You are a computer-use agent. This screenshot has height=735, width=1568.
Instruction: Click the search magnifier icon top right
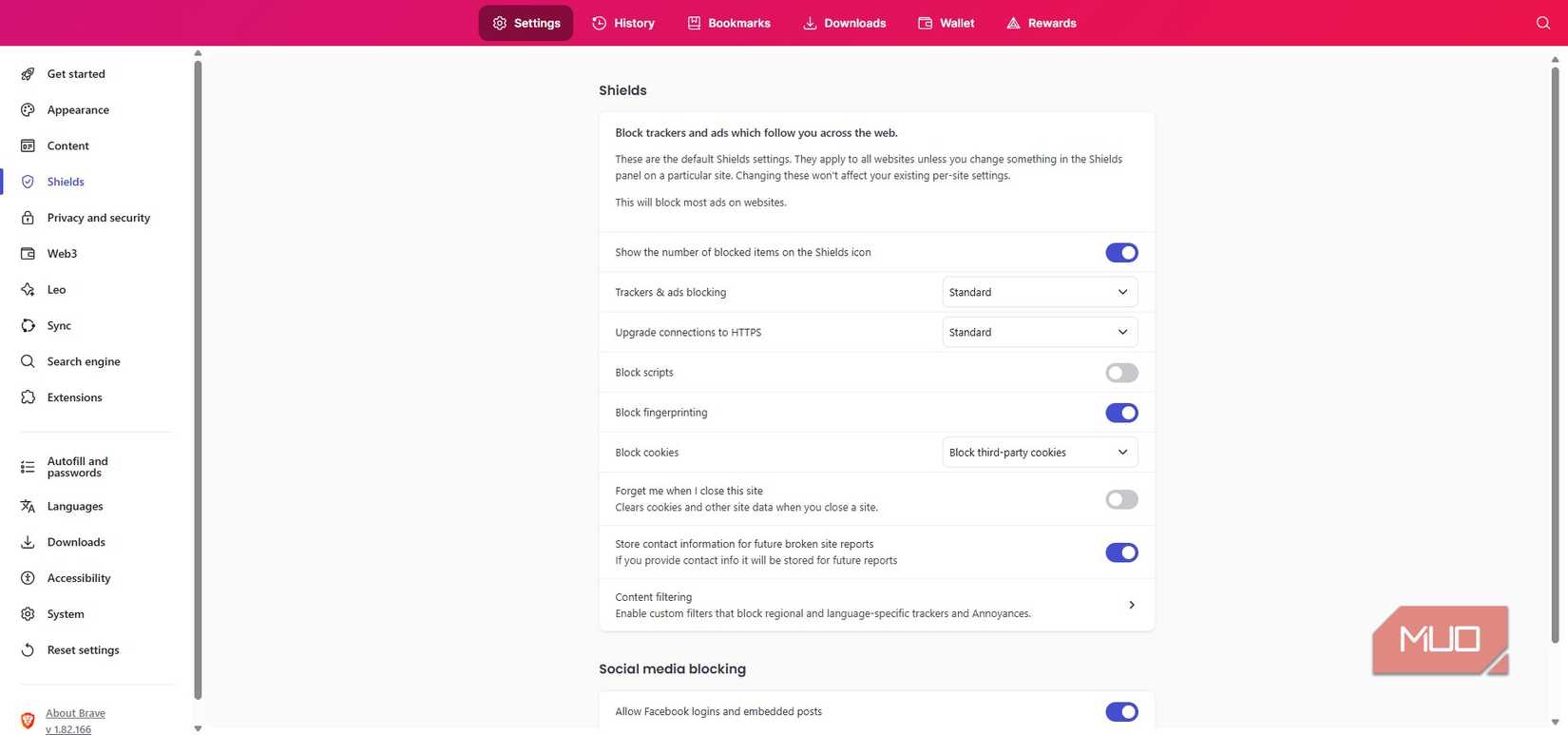coord(1542,22)
